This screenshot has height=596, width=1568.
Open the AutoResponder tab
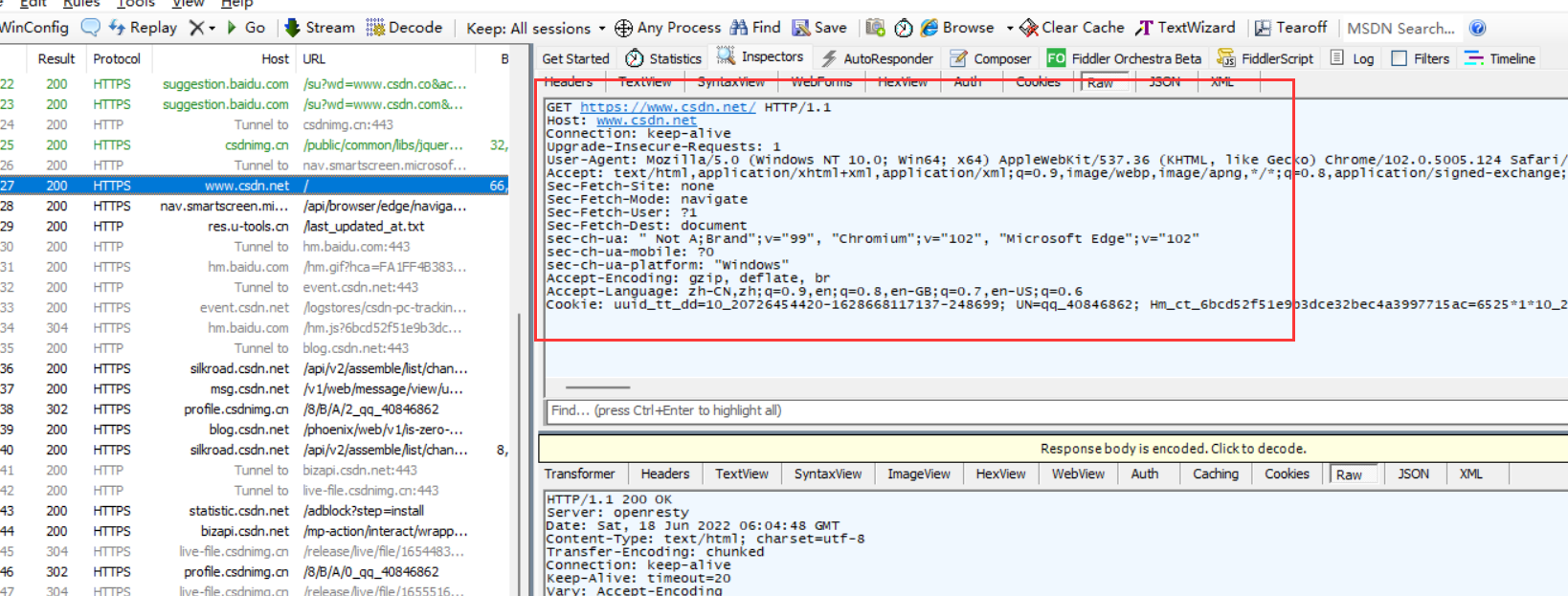pos(877,58)
